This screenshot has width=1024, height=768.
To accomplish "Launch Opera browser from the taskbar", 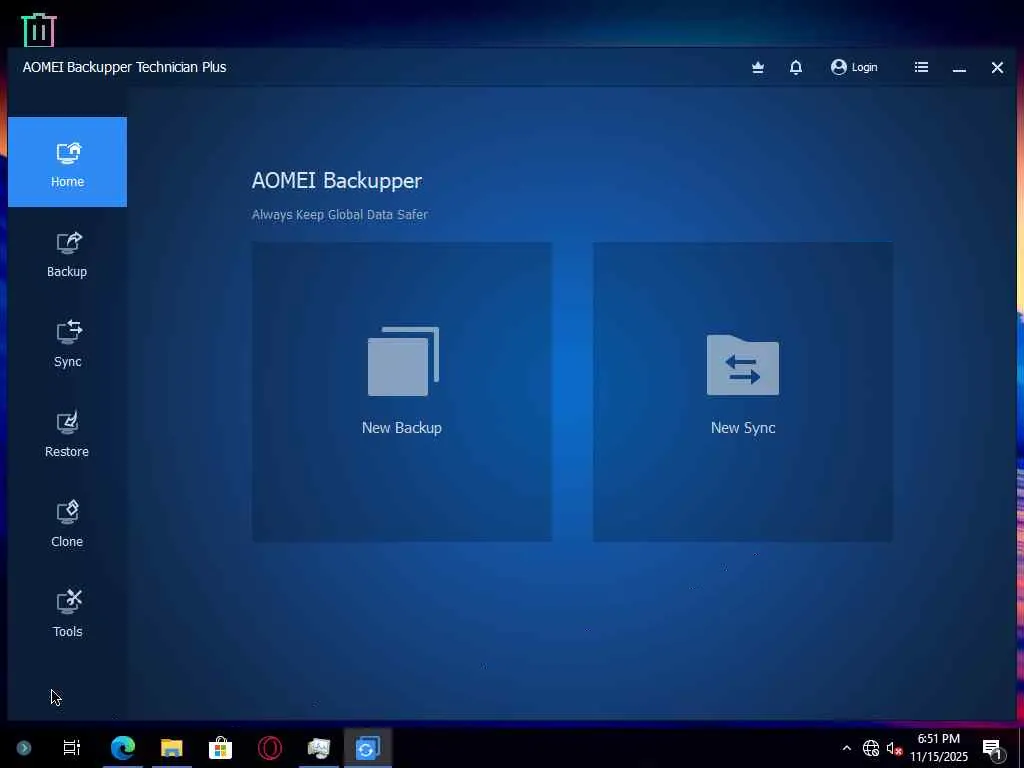I will 270,748.
